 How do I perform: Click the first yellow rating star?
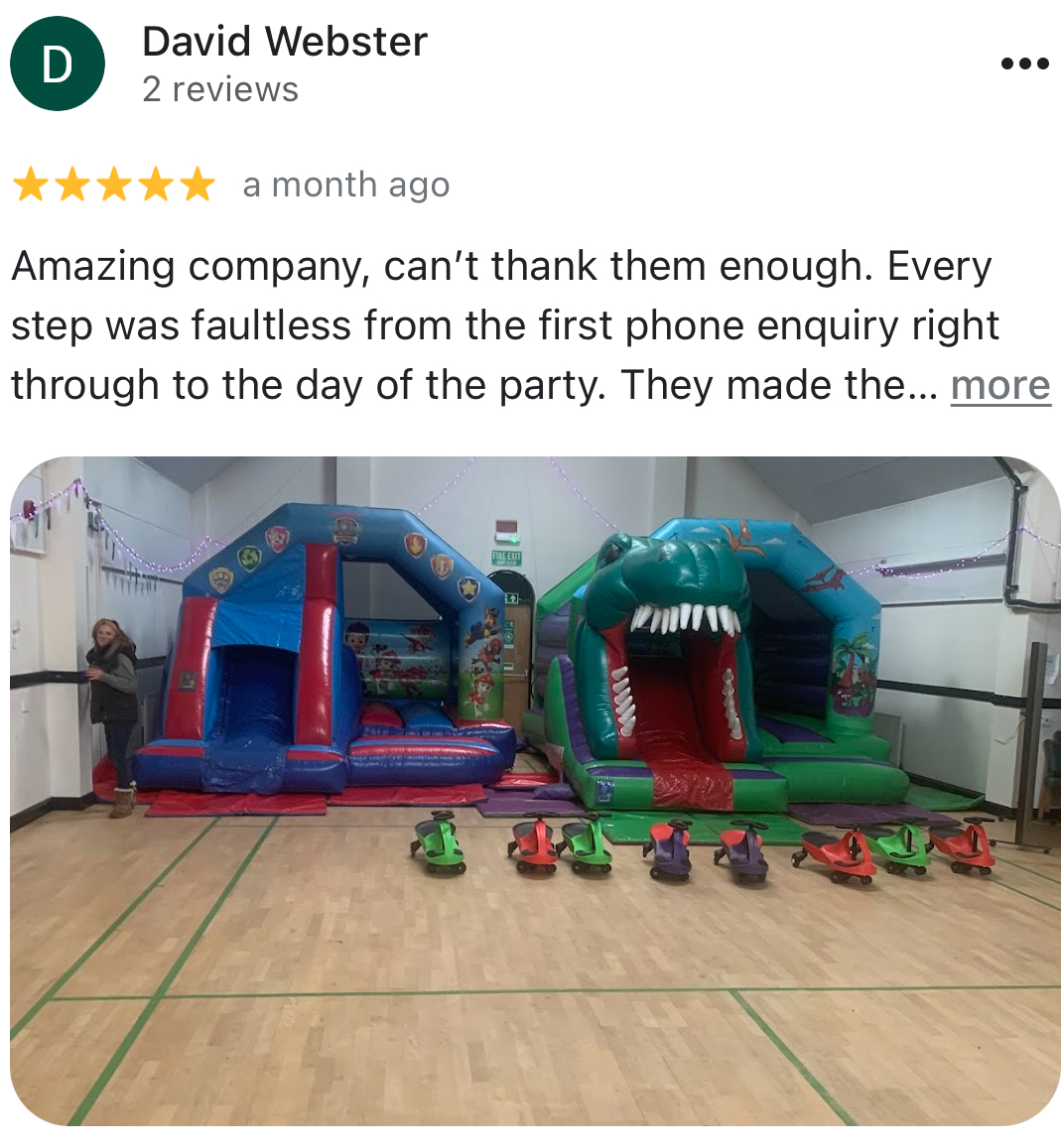31,184
